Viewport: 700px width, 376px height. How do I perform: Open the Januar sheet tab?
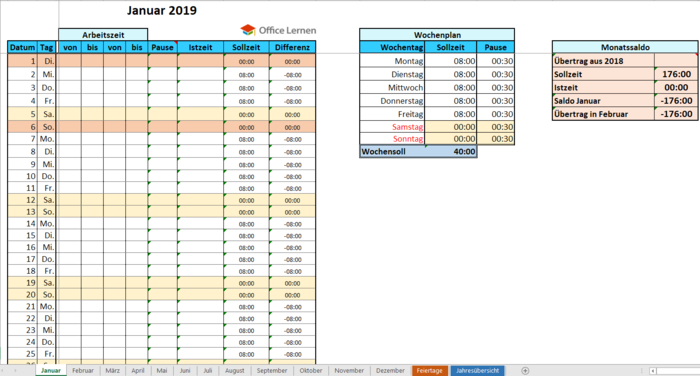tap(51, 371)
